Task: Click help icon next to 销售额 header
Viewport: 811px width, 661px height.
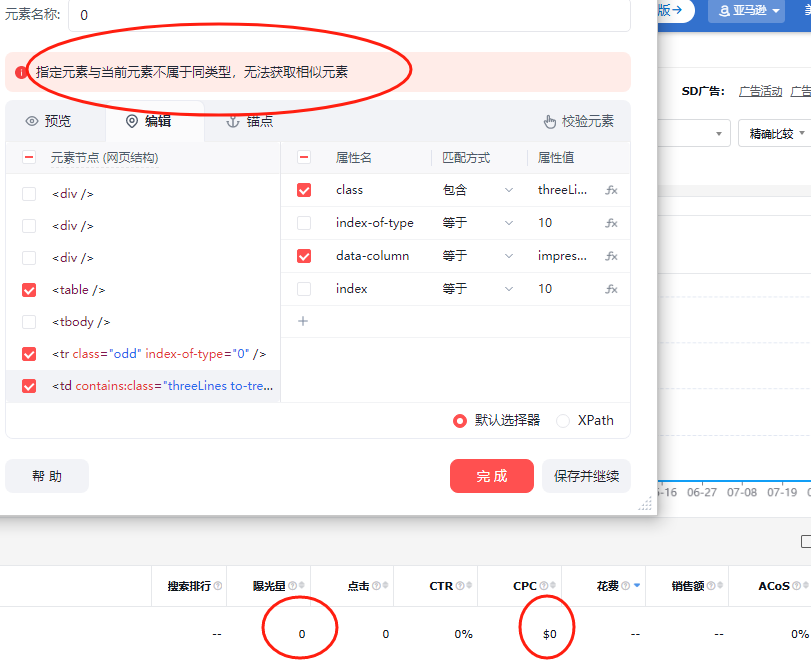Action: click(711, 585)
